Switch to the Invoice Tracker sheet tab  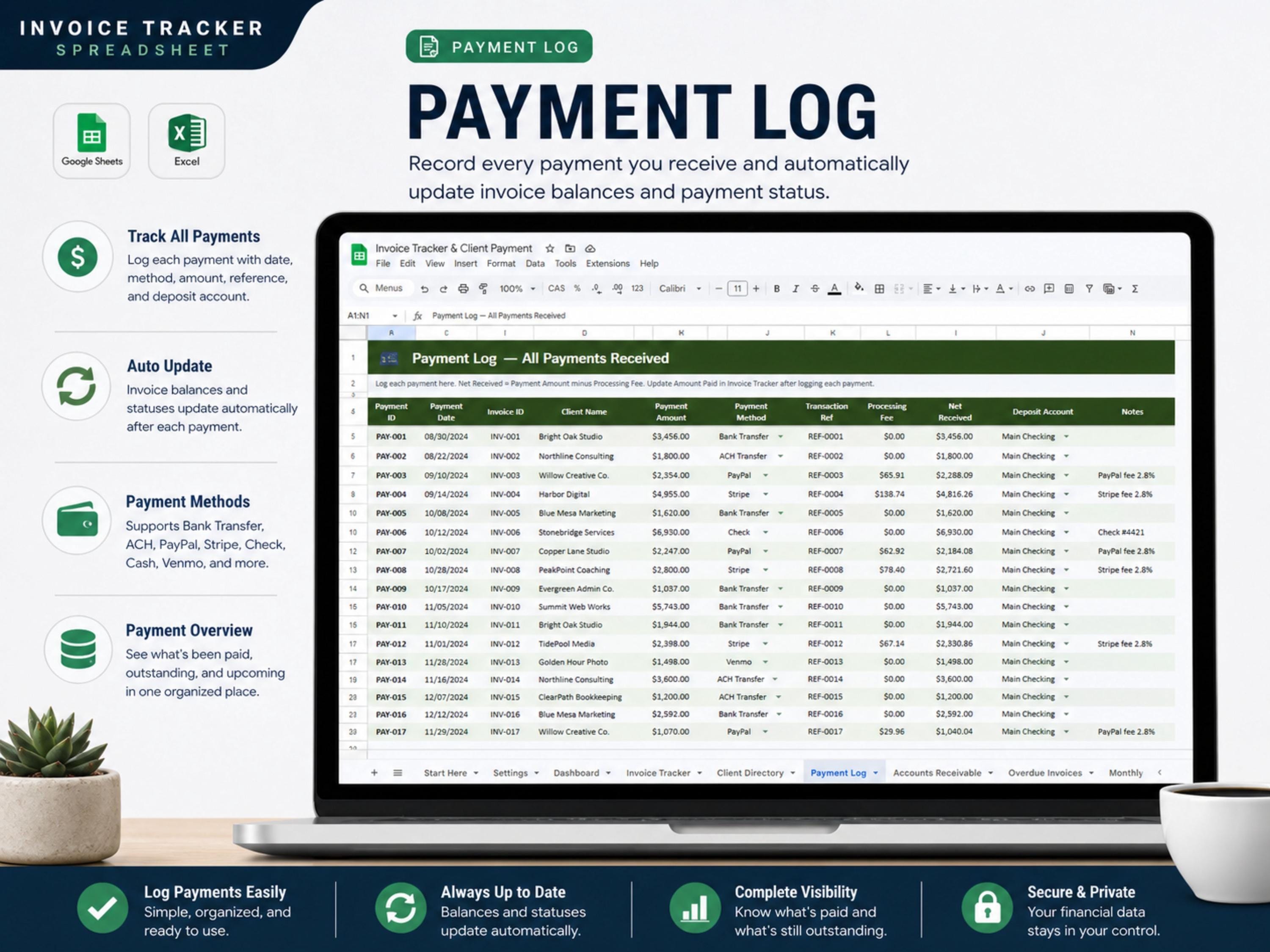pyautogui.click(x=658, y=773)
